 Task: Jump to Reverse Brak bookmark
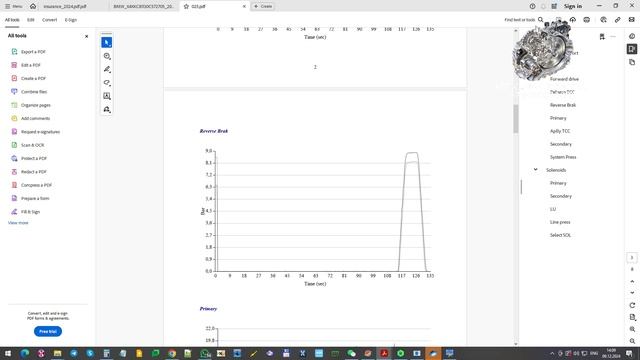[x=563, y=105]
